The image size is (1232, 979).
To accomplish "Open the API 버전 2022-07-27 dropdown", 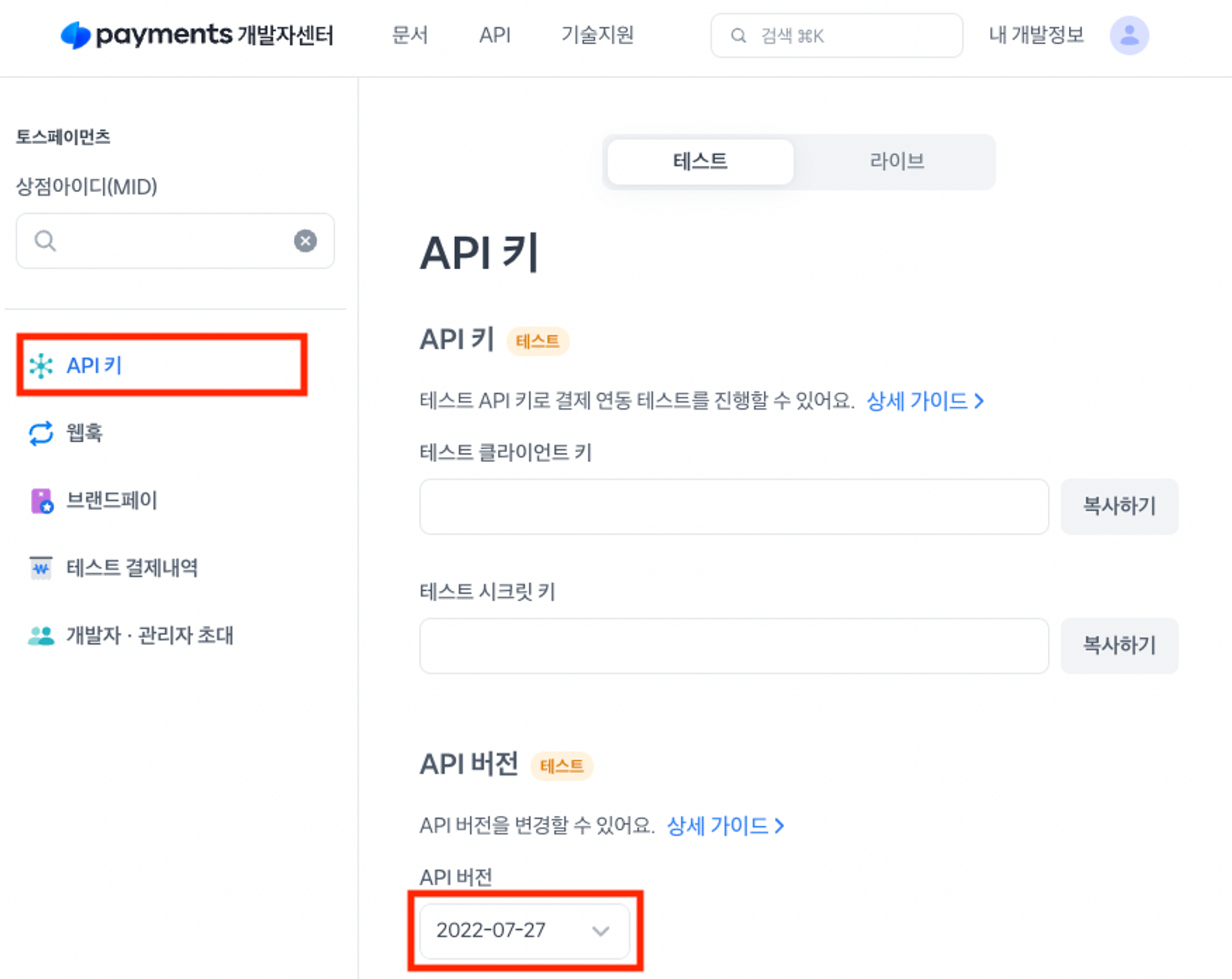I will [x=505, y=930].
